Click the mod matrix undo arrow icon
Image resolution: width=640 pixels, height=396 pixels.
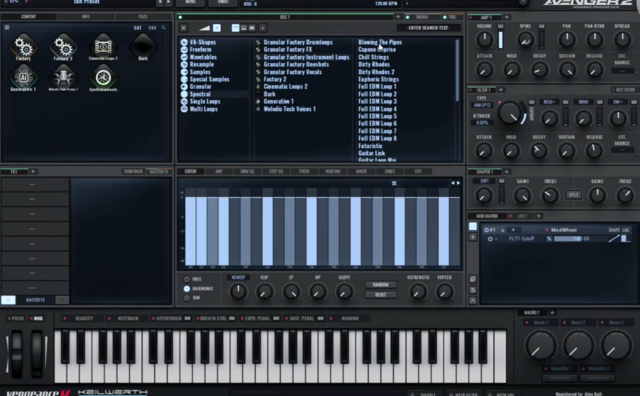tap(473, 290)
